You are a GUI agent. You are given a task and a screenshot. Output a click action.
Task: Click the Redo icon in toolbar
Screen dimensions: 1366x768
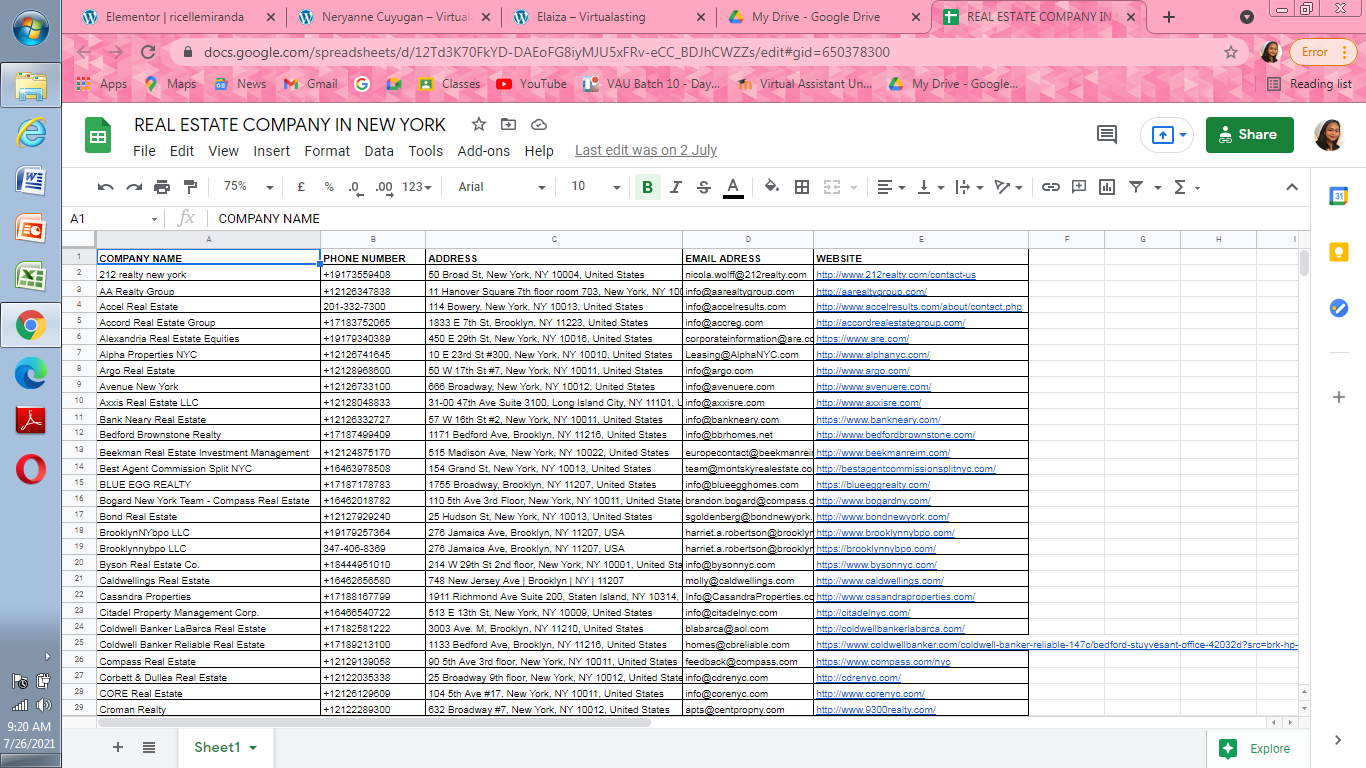134,187
